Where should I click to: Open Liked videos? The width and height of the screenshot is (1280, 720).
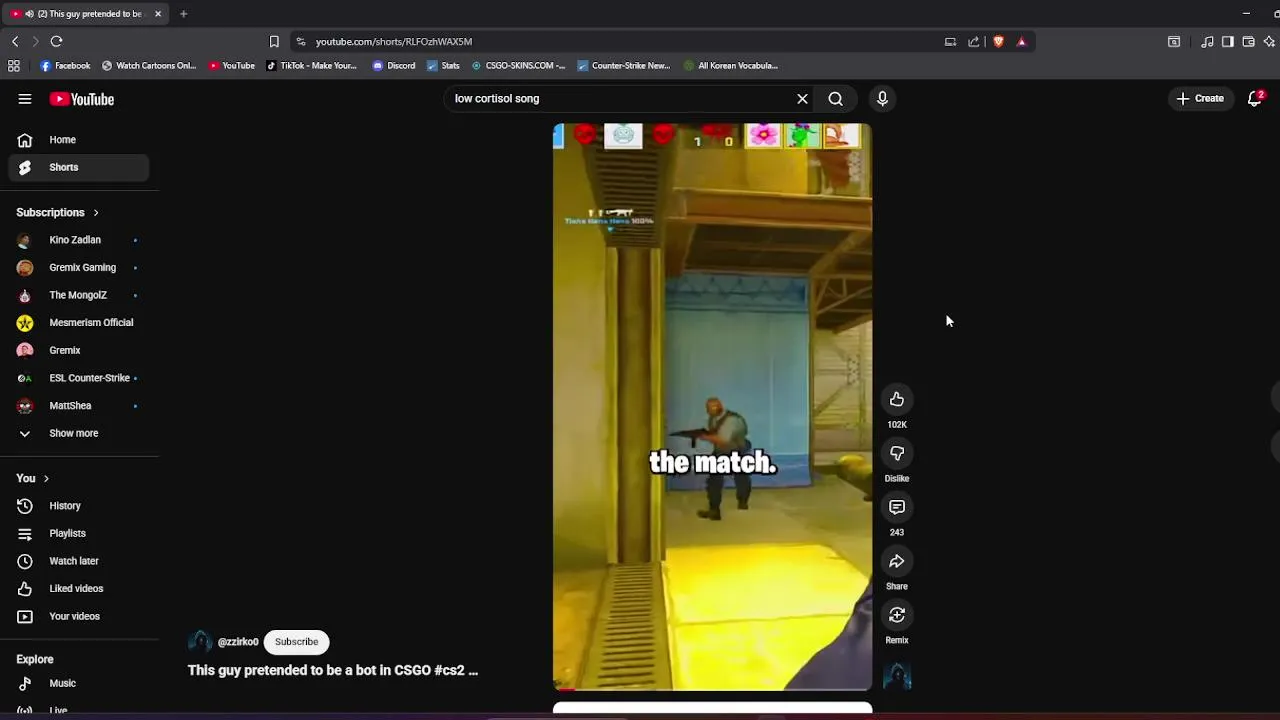pyautogui.click(x=79, y=589)
